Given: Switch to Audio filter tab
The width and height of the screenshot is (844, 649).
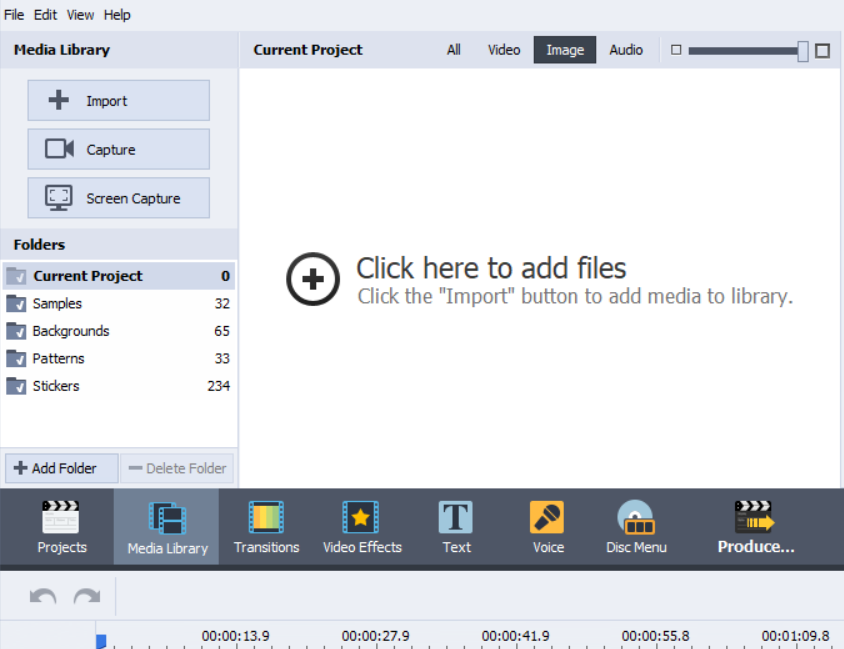Looking at the screenshot, I should (626, 50).
